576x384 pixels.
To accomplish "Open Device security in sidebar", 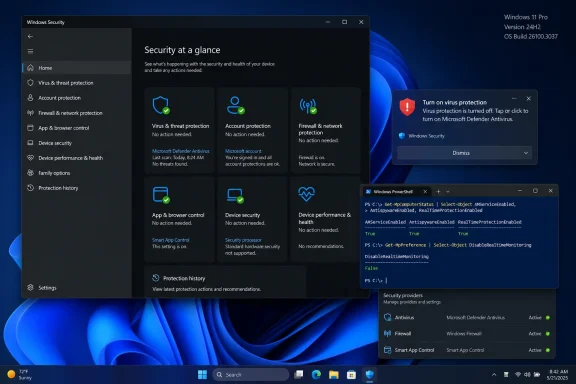I will [x=76, y=143].
